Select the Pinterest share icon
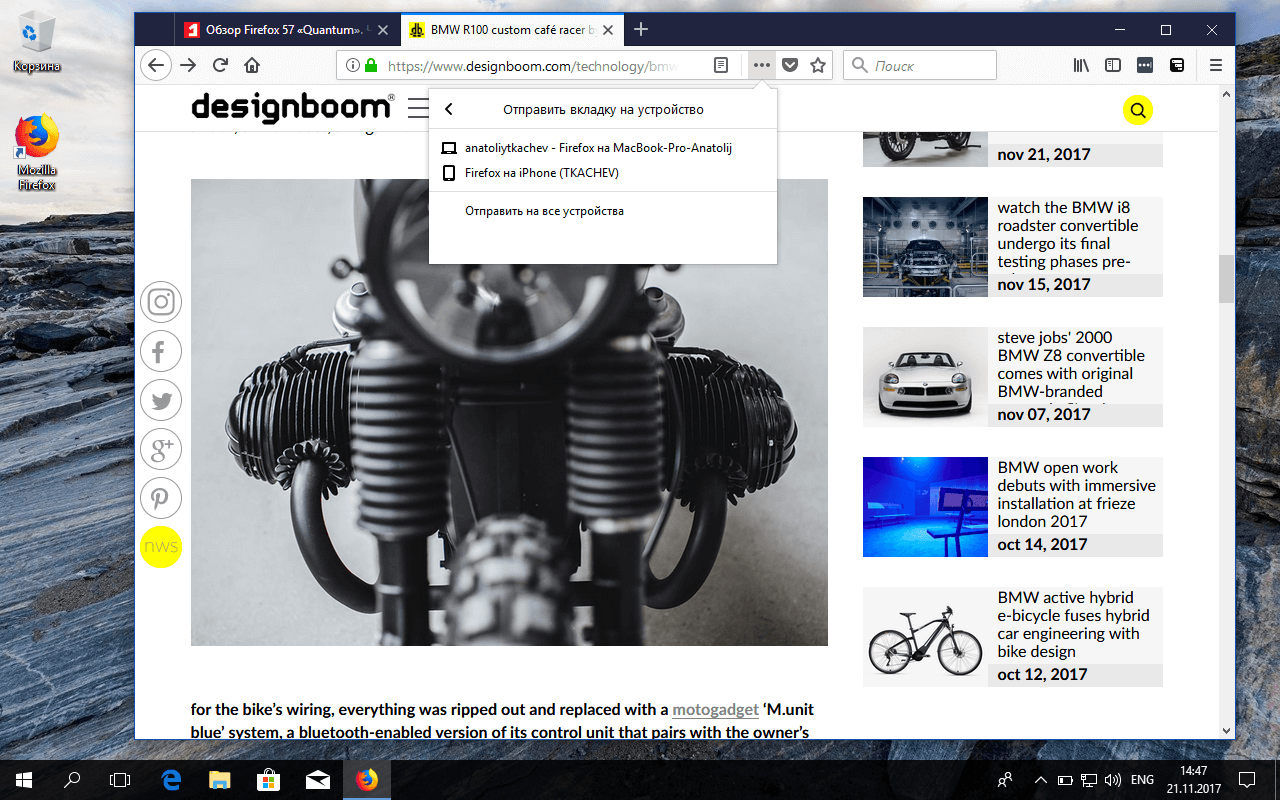 161,498
